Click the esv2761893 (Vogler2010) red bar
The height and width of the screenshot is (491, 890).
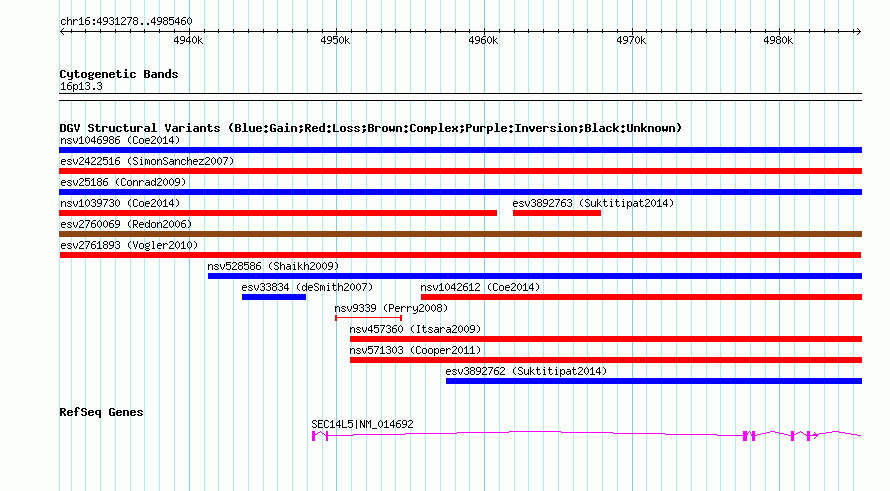tap(460, 255)
